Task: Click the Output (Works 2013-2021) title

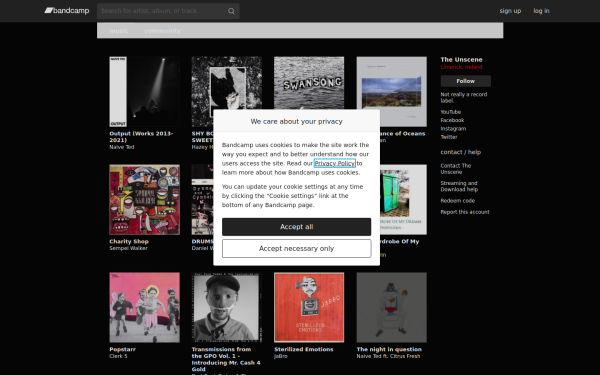Action: [x=141, y=137]
